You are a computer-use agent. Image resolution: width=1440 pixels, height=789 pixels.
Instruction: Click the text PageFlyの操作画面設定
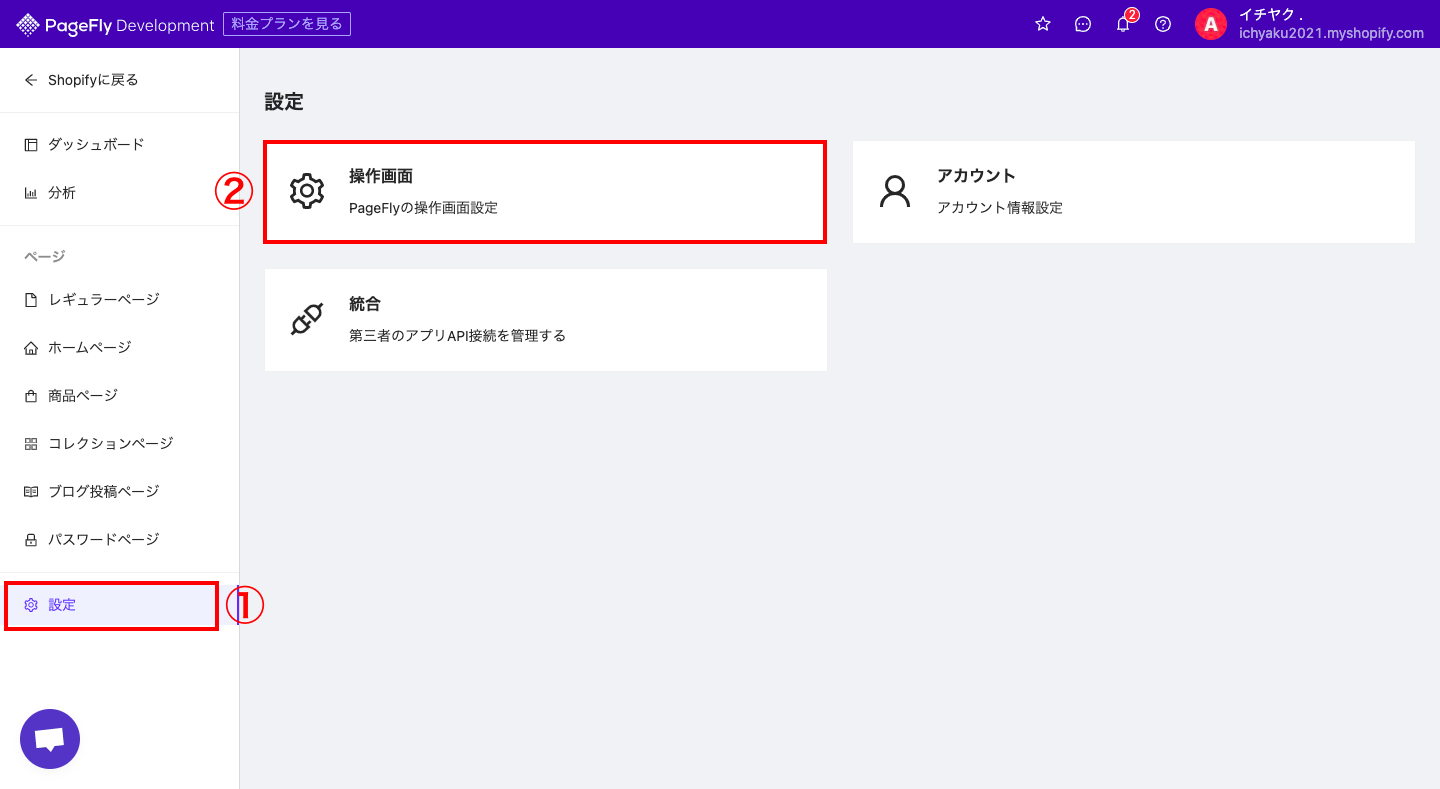click(x=423, y=208)
